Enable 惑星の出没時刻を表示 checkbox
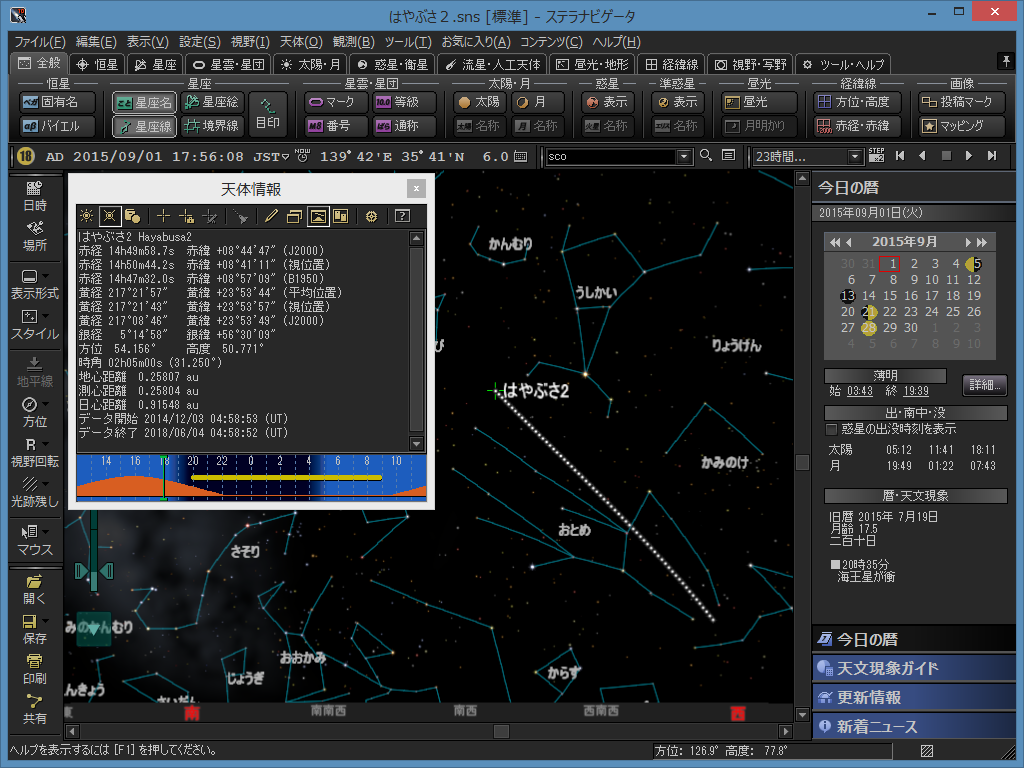Screen dimensions: 1024x768 point(831,429)
